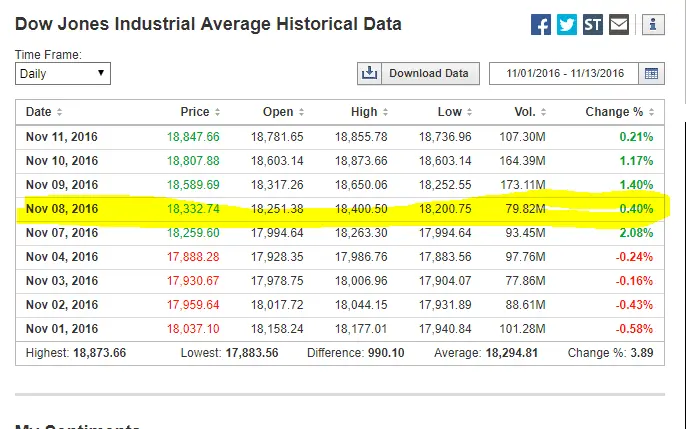The image size is (686, 429).
Task: Click the date range input field
Action: point(564,73)
